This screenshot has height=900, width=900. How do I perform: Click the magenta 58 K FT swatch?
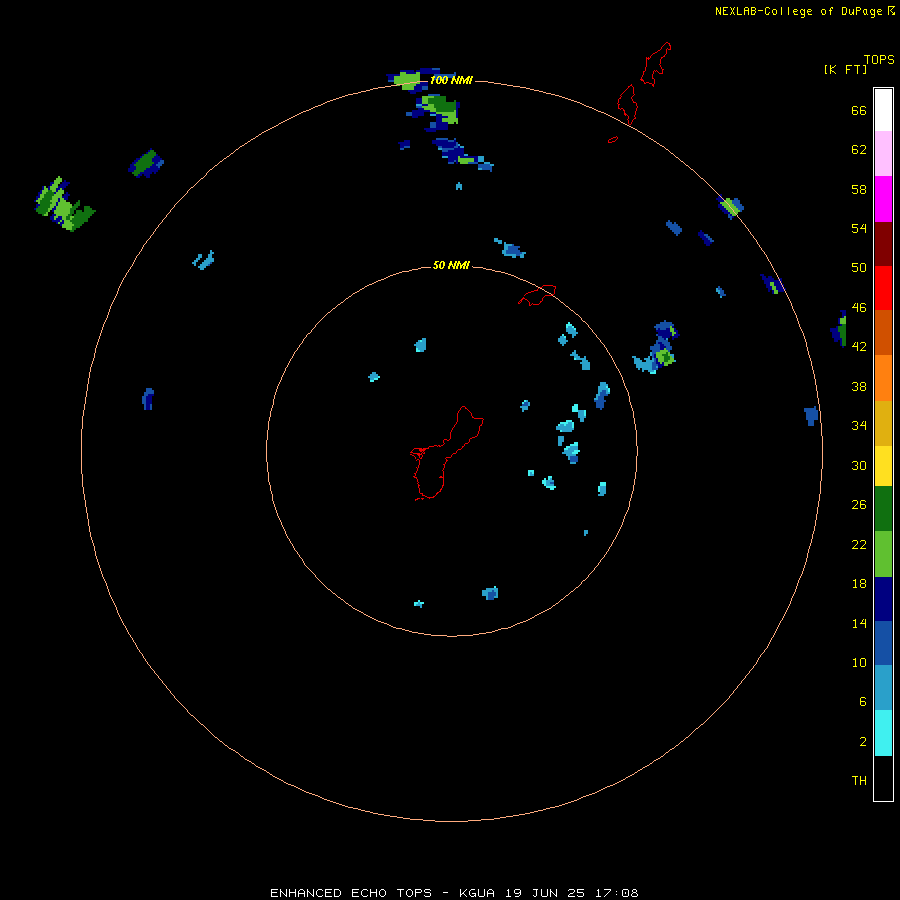click(x=883, y=199)
